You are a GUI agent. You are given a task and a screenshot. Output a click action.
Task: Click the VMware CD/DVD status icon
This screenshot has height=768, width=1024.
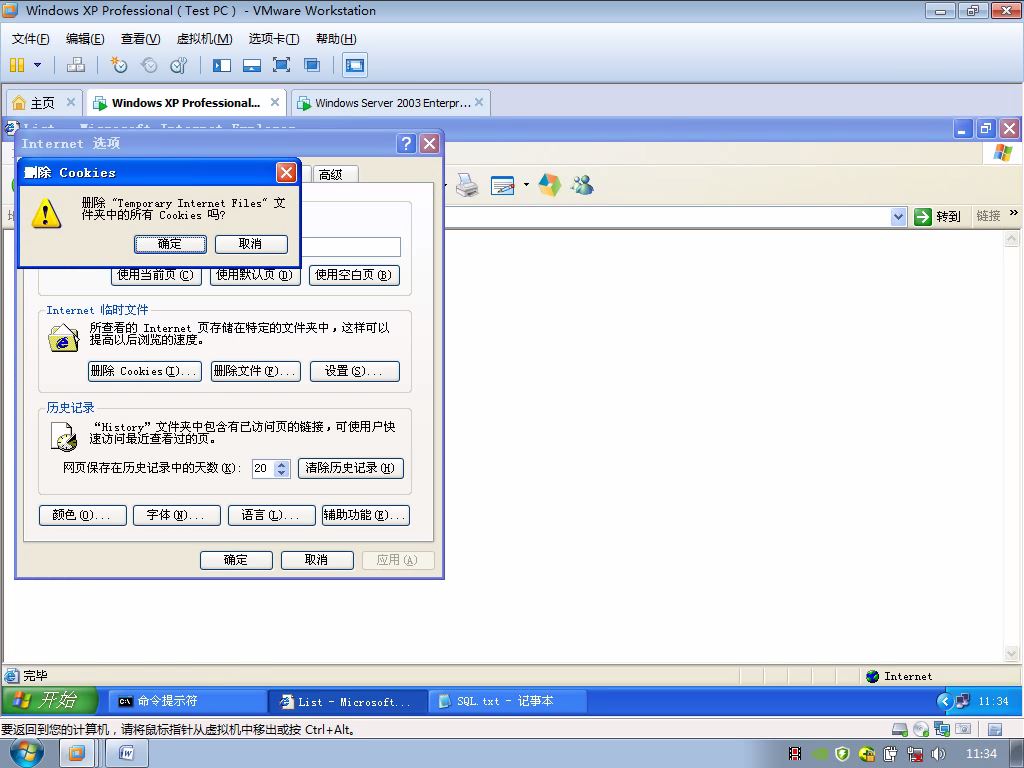pos(921,729)
